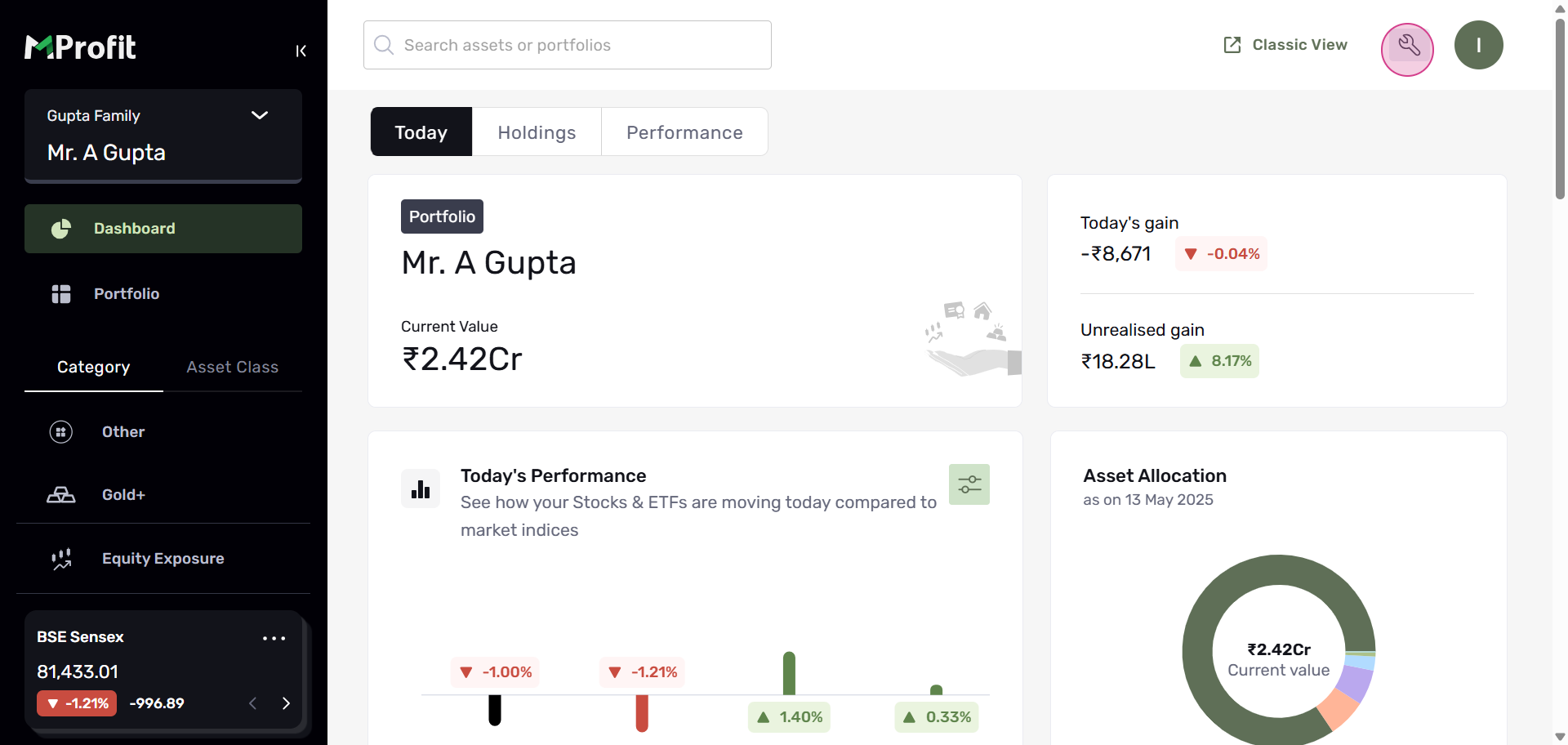Click the Today's Performance filter settings icon
Viewport: 1568px width, 745px height.
(969, 484)
